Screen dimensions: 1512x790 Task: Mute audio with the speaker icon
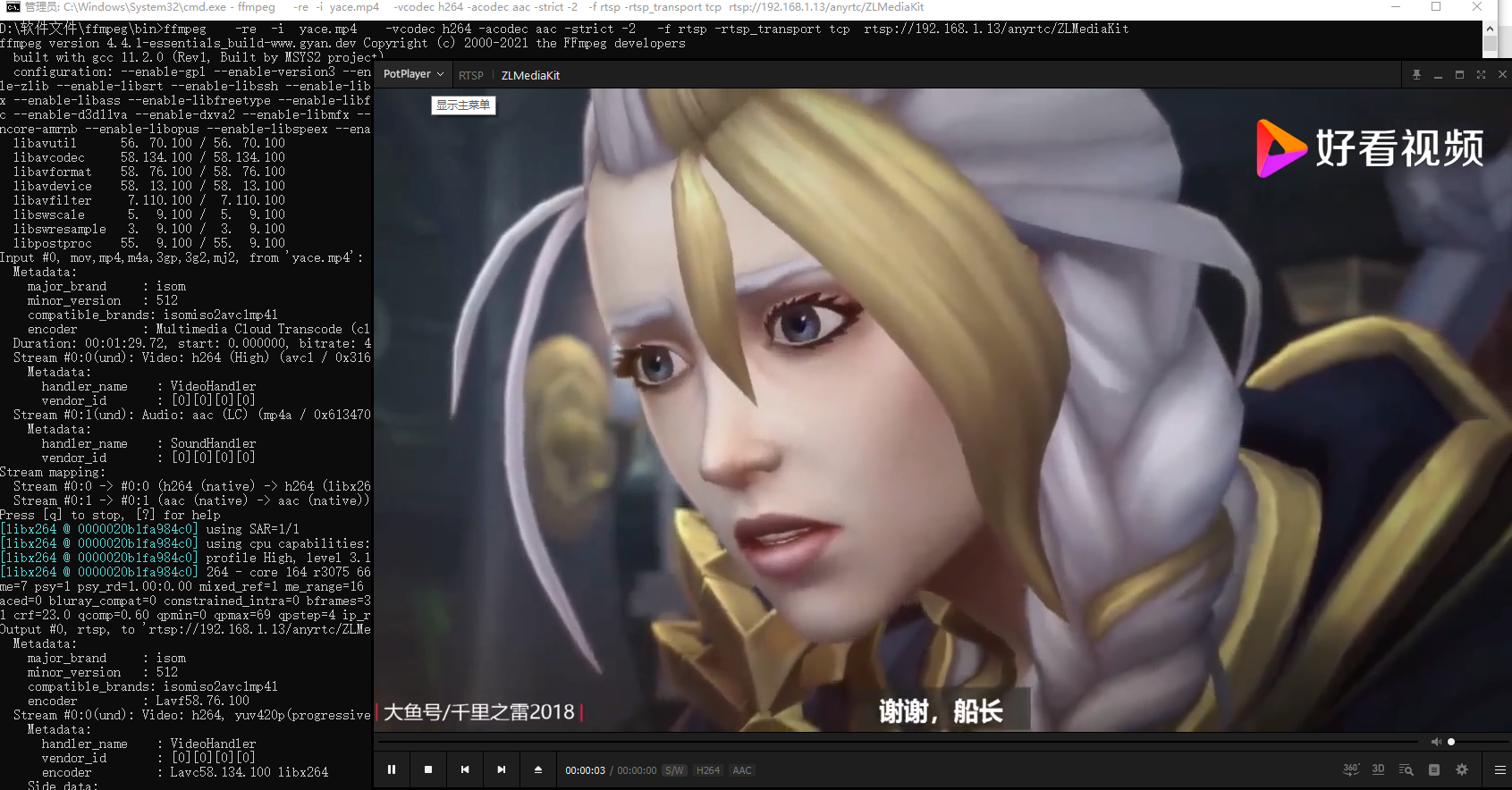click(1436, 742)
